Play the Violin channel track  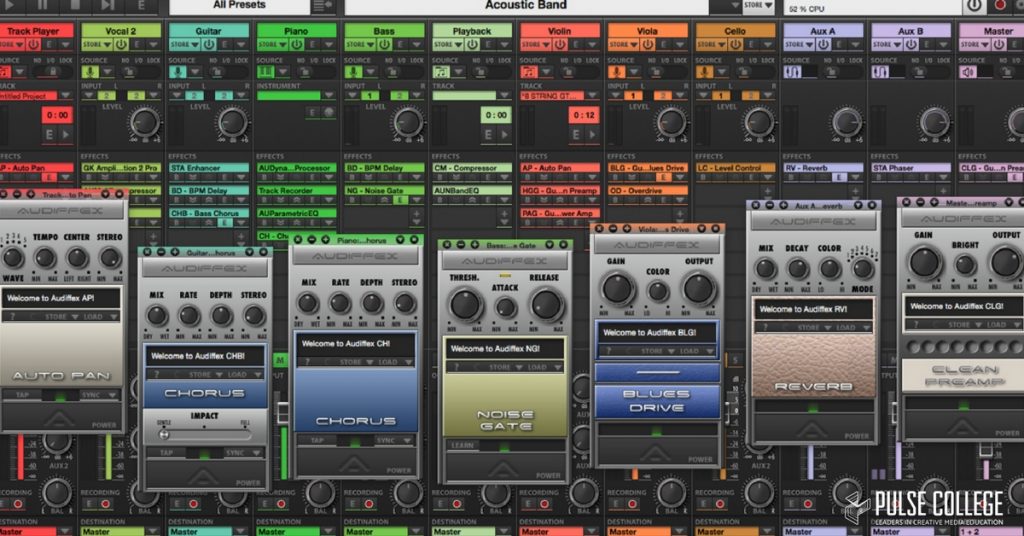pos(593,134)
